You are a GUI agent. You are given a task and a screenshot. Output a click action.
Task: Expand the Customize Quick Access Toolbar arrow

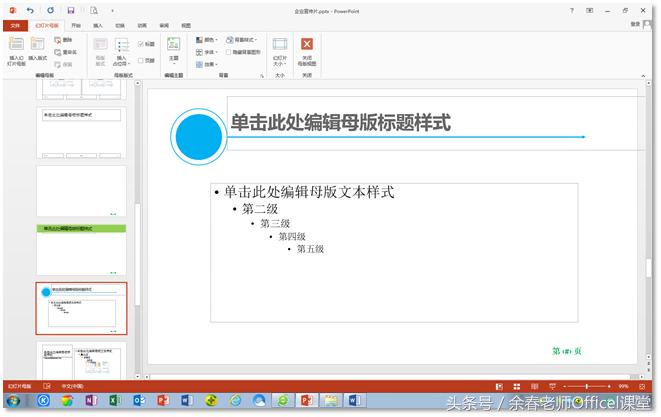click(x=113, y=11)
